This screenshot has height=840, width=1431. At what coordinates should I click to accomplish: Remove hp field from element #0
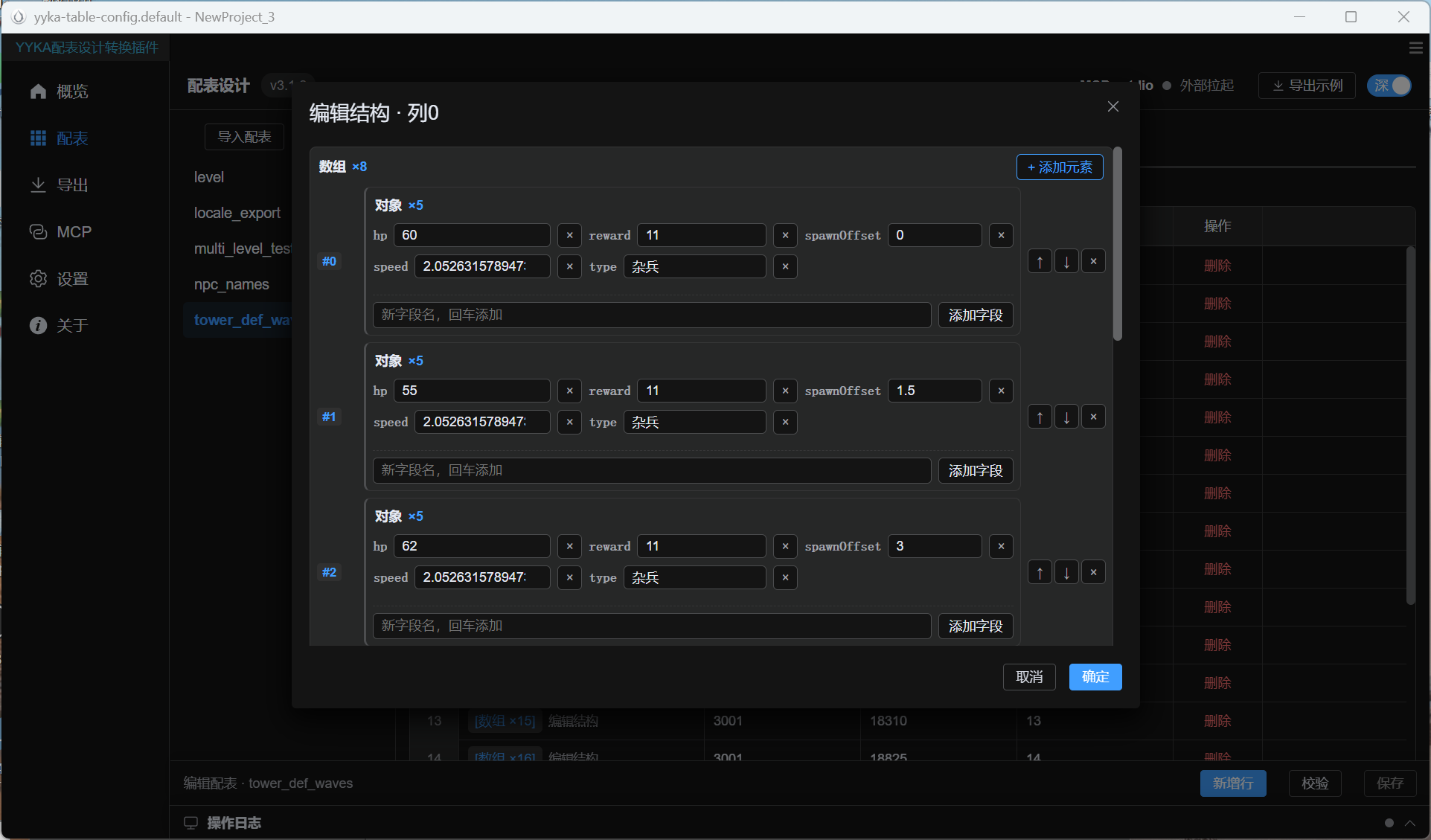pyautogui.click(x=569, y=235)
